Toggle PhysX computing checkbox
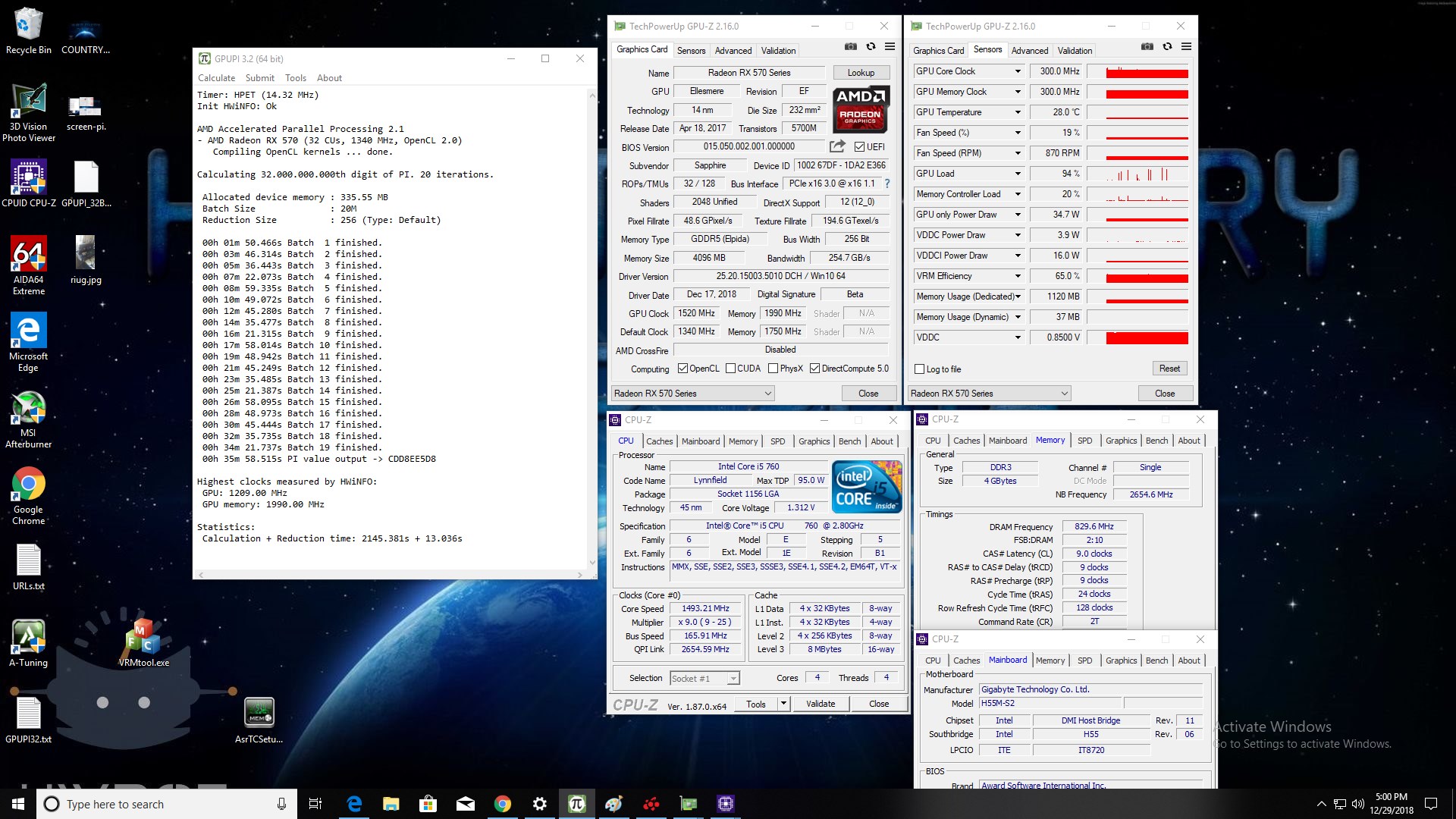 point(773,369)
